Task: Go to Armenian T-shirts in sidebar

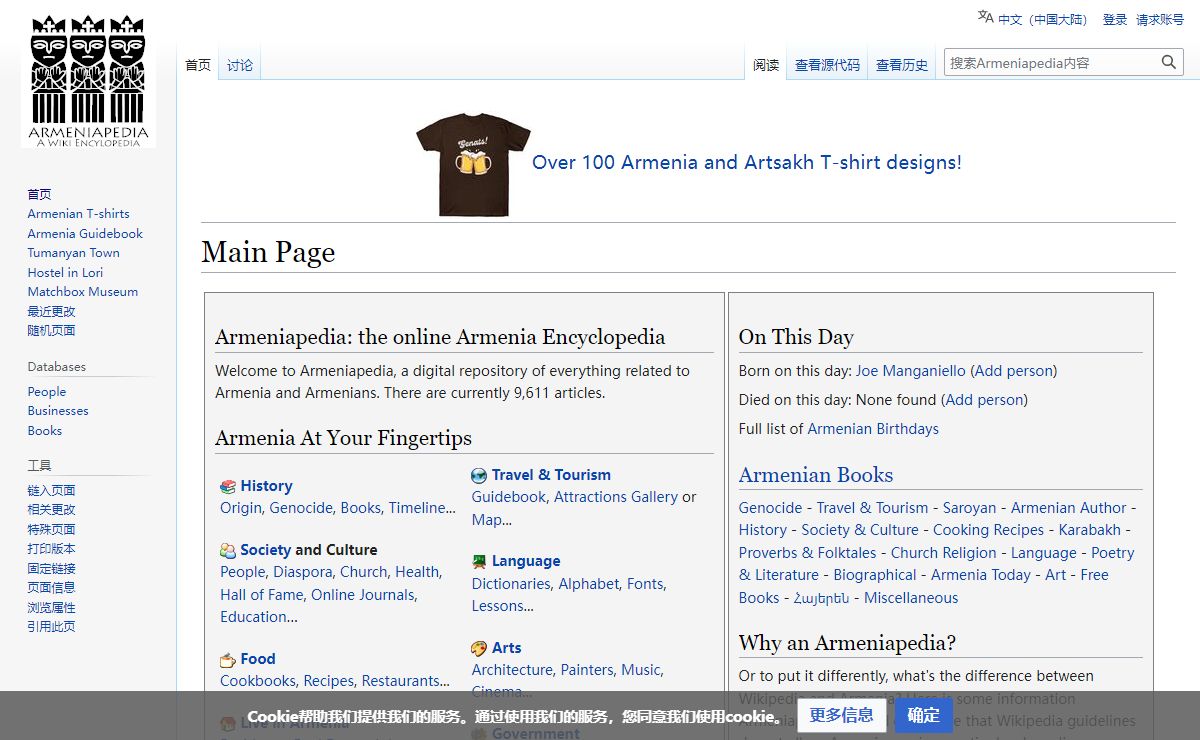Action: 78,214
